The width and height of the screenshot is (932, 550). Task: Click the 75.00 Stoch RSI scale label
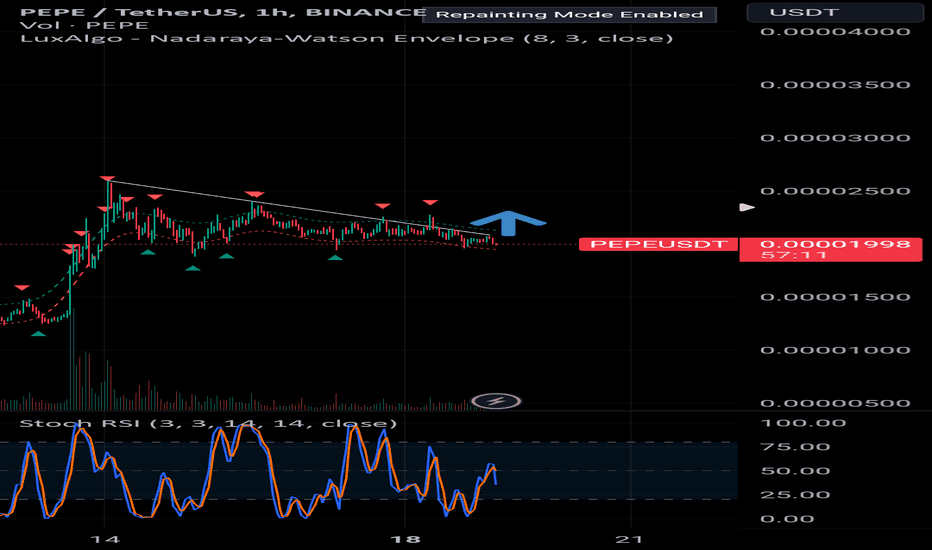[x=795, y=447]
